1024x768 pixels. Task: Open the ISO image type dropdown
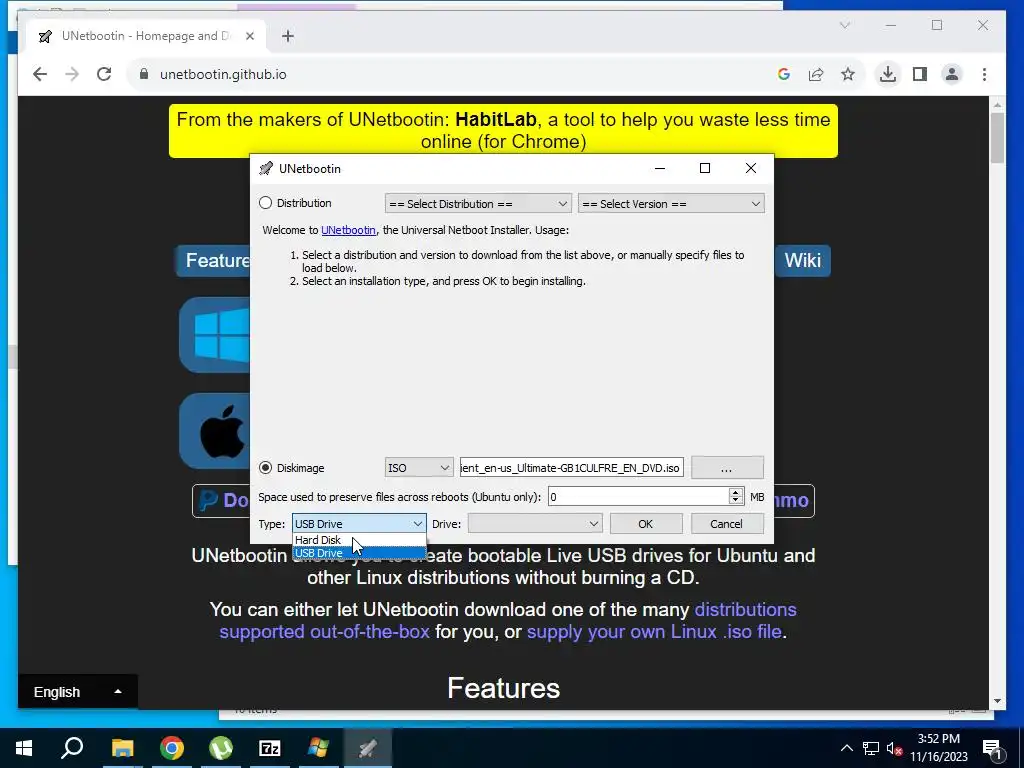pyautogui.click(x=419, y=468)
